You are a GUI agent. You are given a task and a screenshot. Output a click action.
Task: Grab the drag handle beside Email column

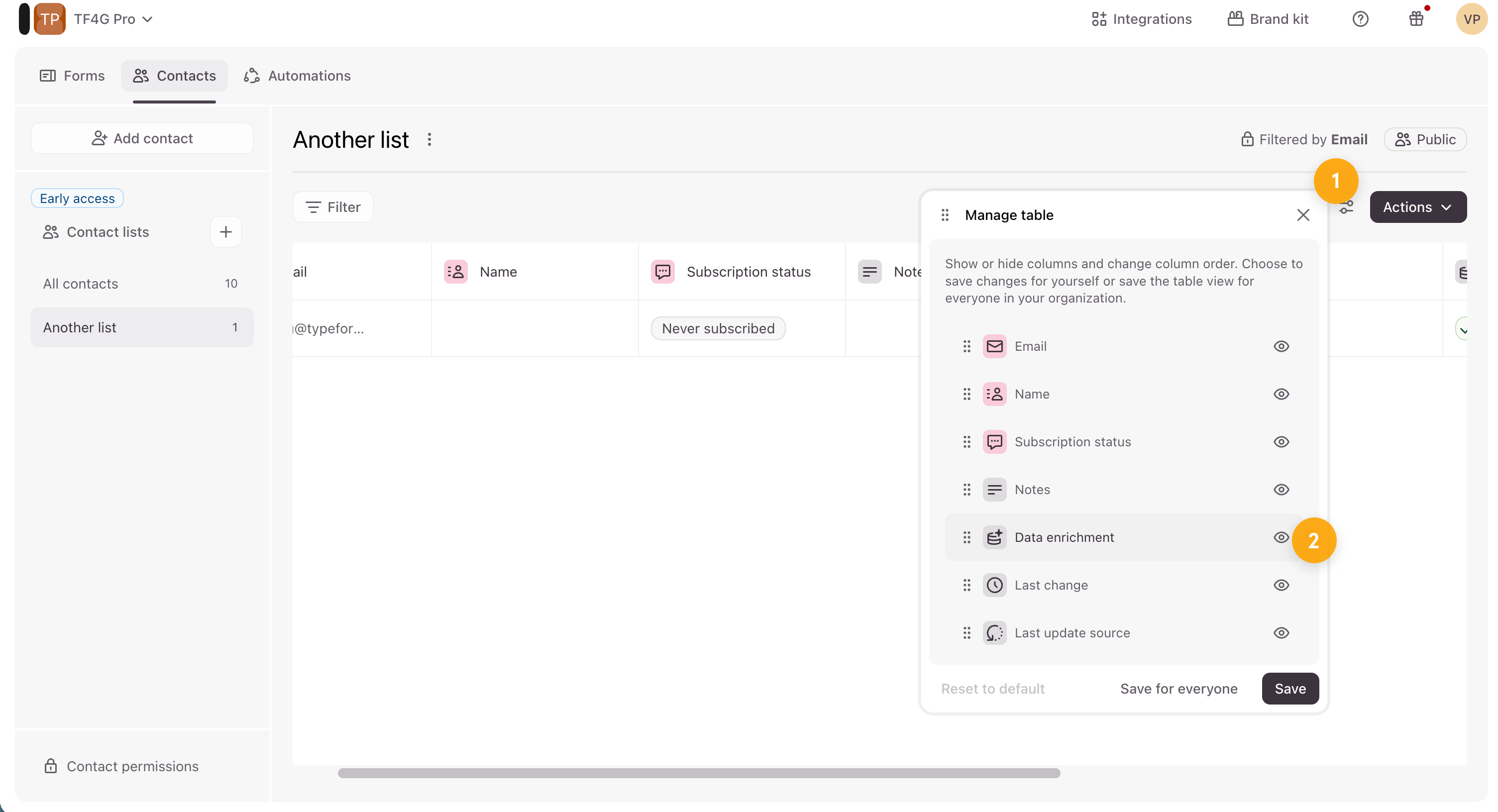[966, 346]
